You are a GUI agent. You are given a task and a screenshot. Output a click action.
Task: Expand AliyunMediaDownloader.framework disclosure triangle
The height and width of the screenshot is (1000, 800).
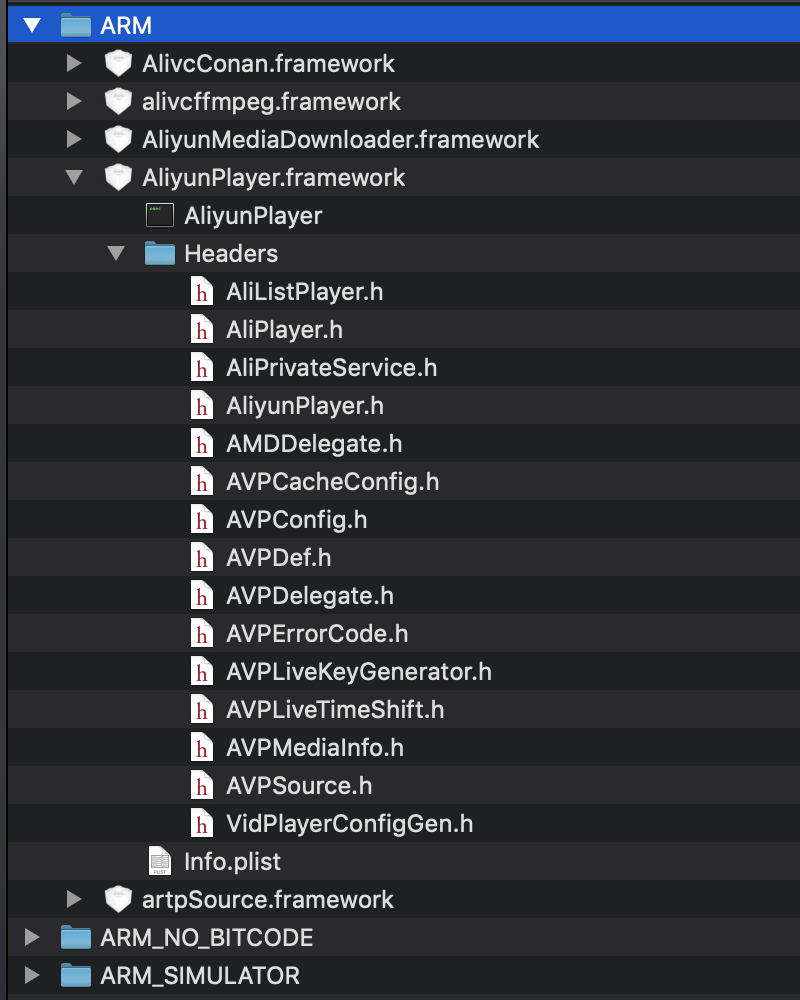pos(74,139)
